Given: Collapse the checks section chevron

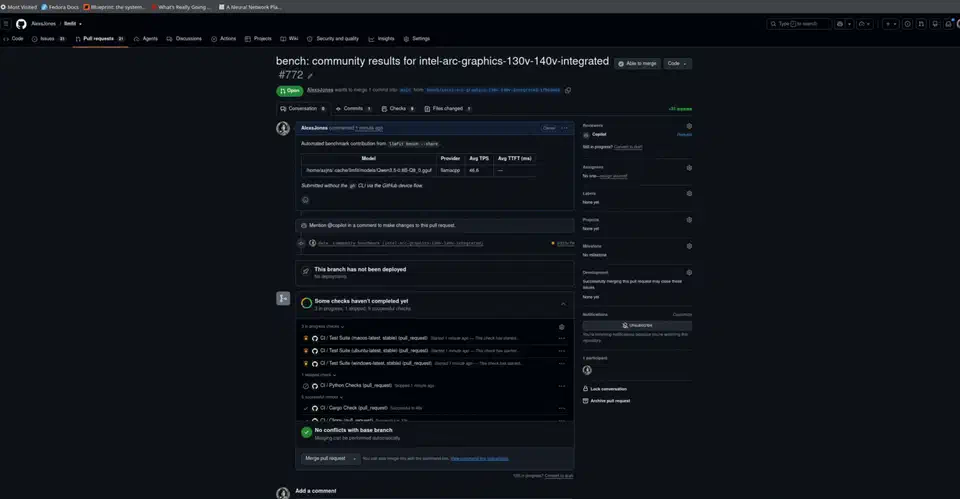Looking at the screenshot, I should (563, 304).
